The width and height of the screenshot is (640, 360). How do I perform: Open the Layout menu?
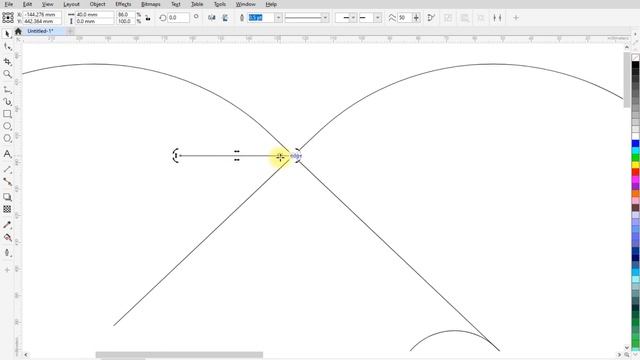(71, 4)
